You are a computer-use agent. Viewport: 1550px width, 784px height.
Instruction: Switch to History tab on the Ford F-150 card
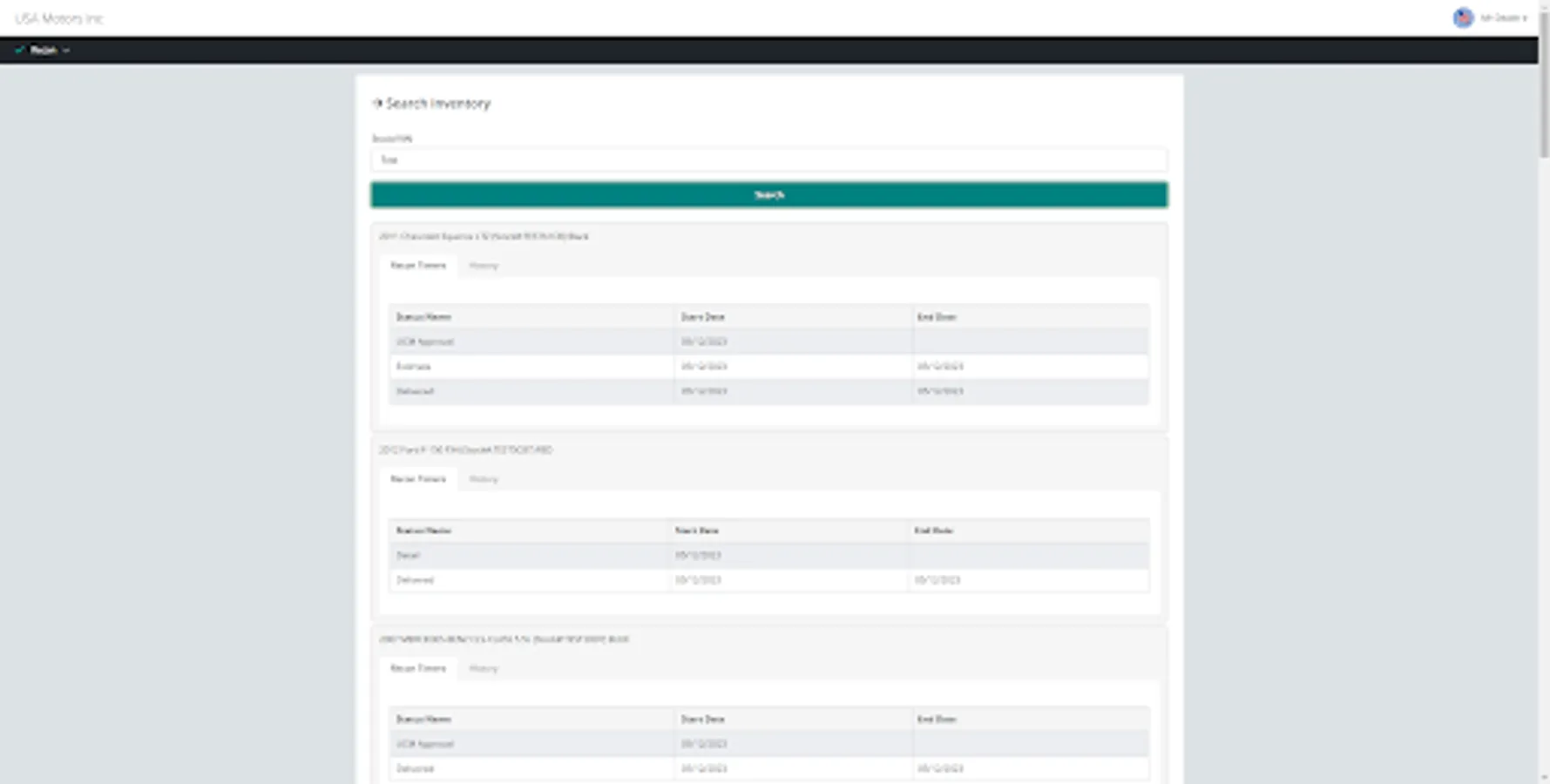point(484,479)
